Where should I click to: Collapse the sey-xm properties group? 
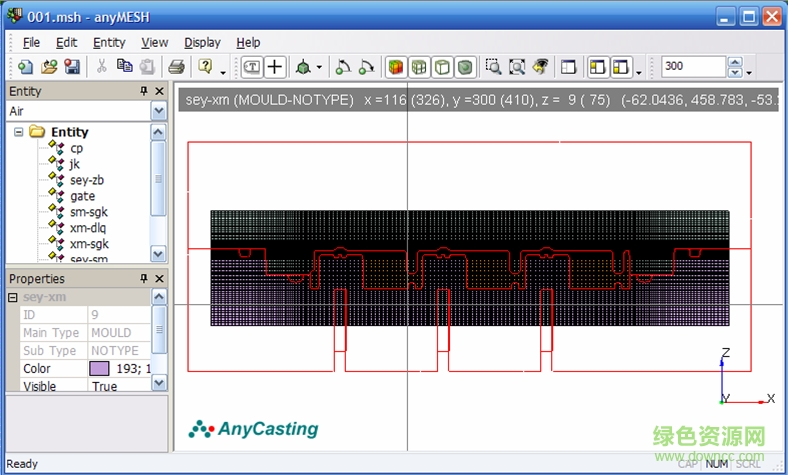(13, 297)
